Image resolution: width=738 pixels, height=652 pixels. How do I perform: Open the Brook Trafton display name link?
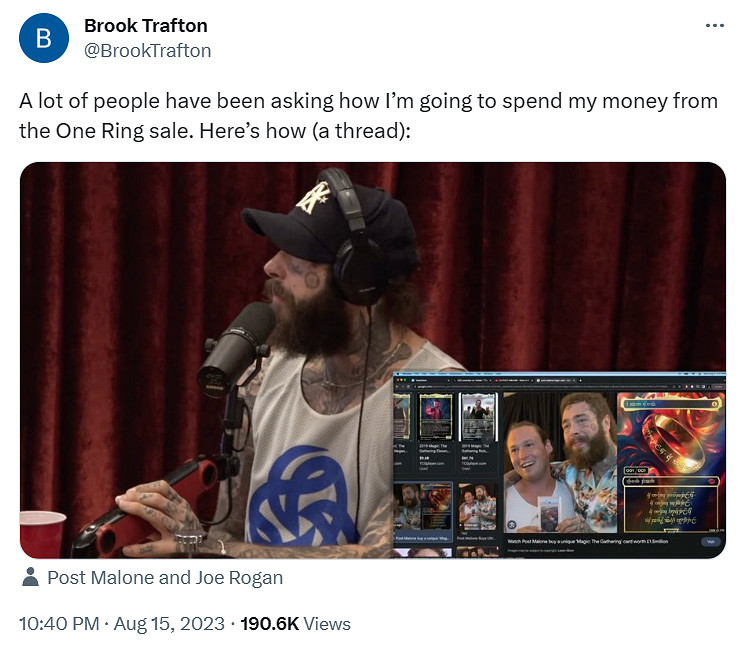point(146,25)
